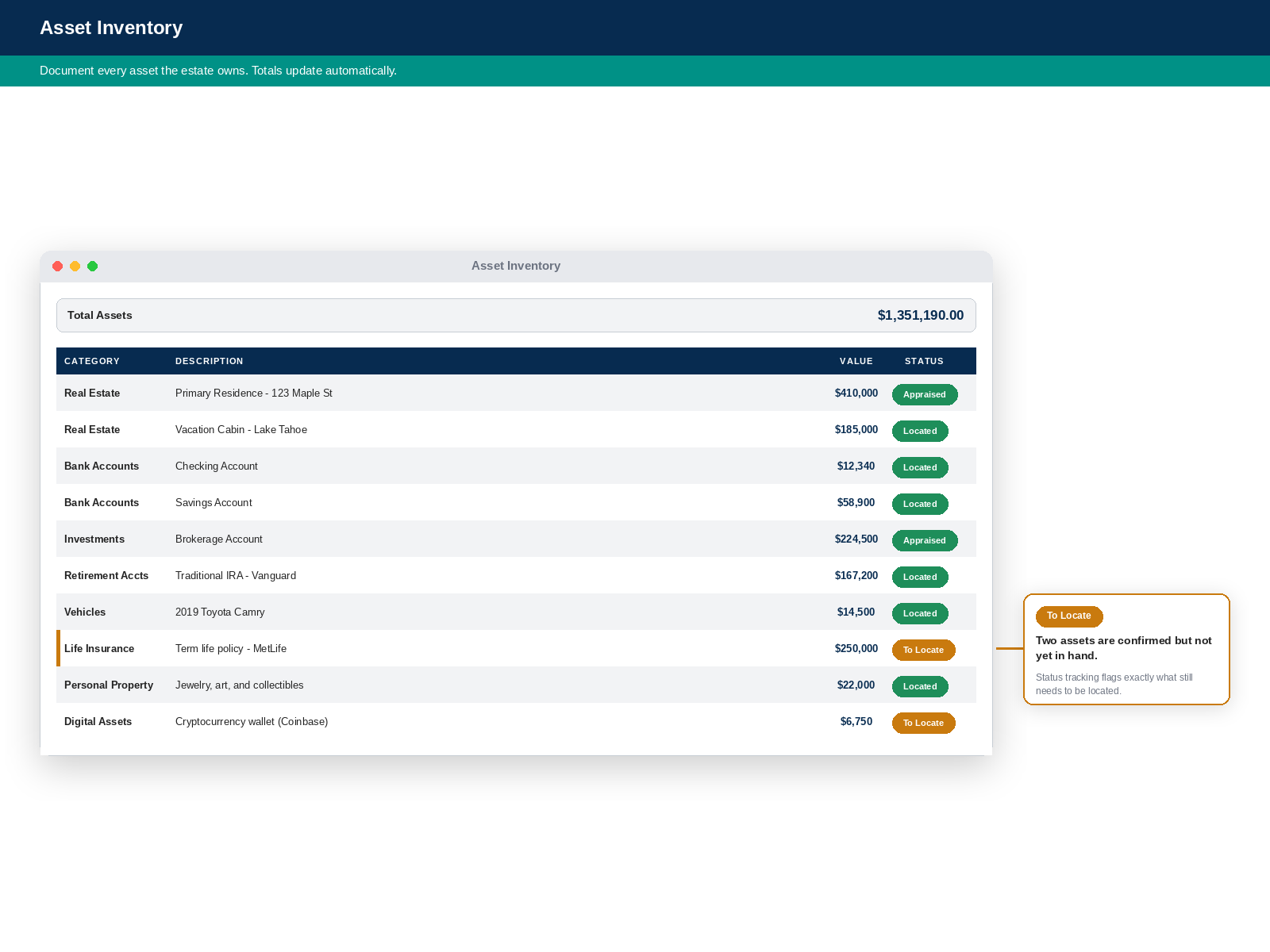Click the $14,500 value cell
Viewport: 1270px width, 952px height.
(x=856, y=612)
